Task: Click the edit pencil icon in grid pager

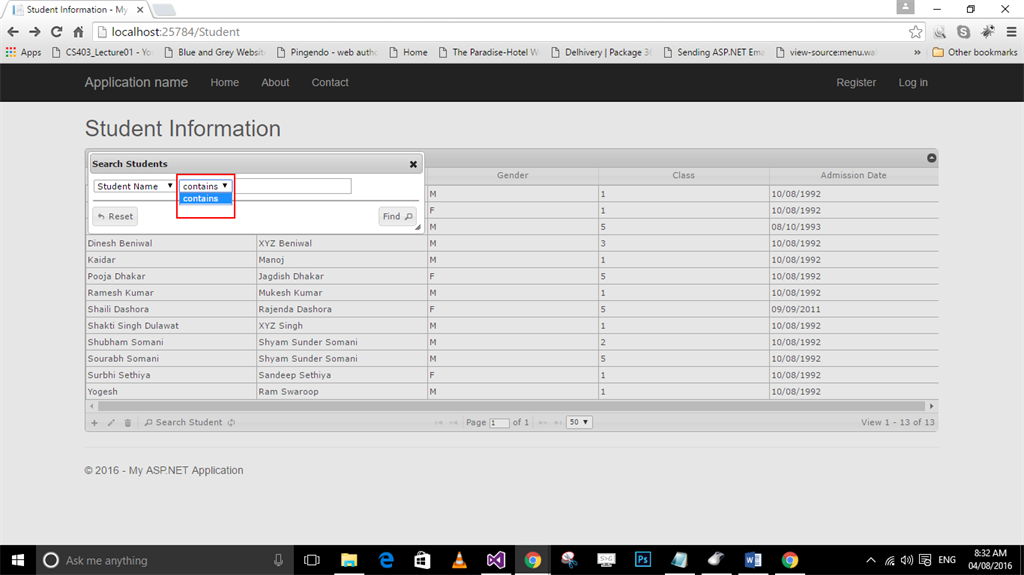Action: pyautogui.click(x=111, y=423)
